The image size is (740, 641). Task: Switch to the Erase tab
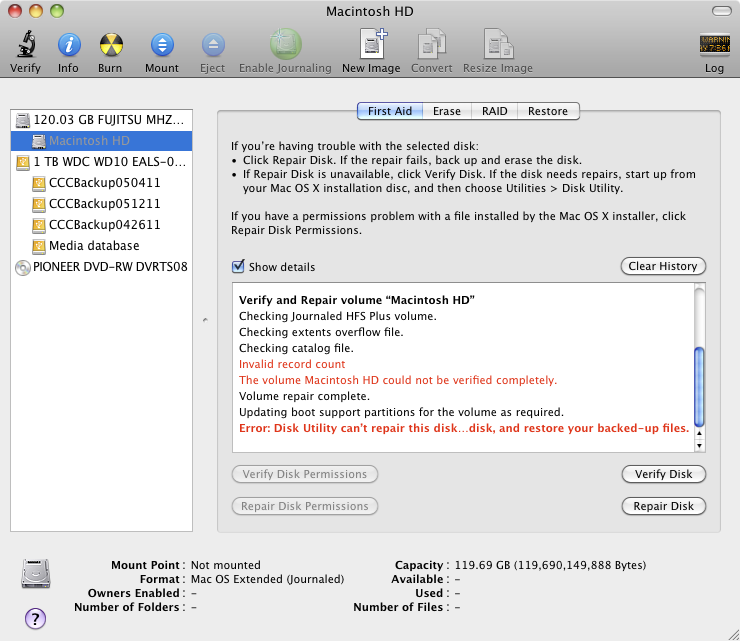(x=446, y=111)
